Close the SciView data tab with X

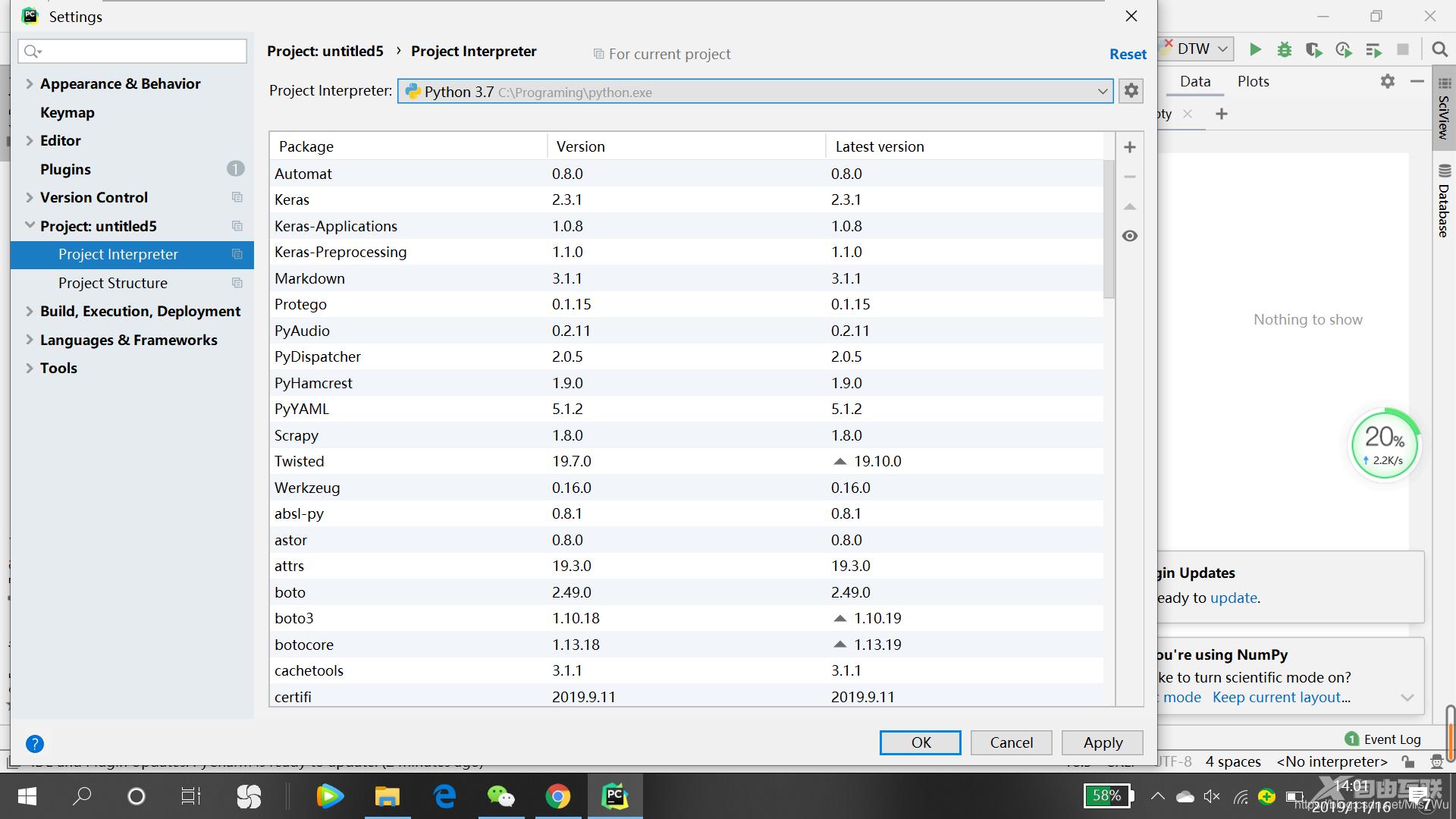click(1188, 114)
